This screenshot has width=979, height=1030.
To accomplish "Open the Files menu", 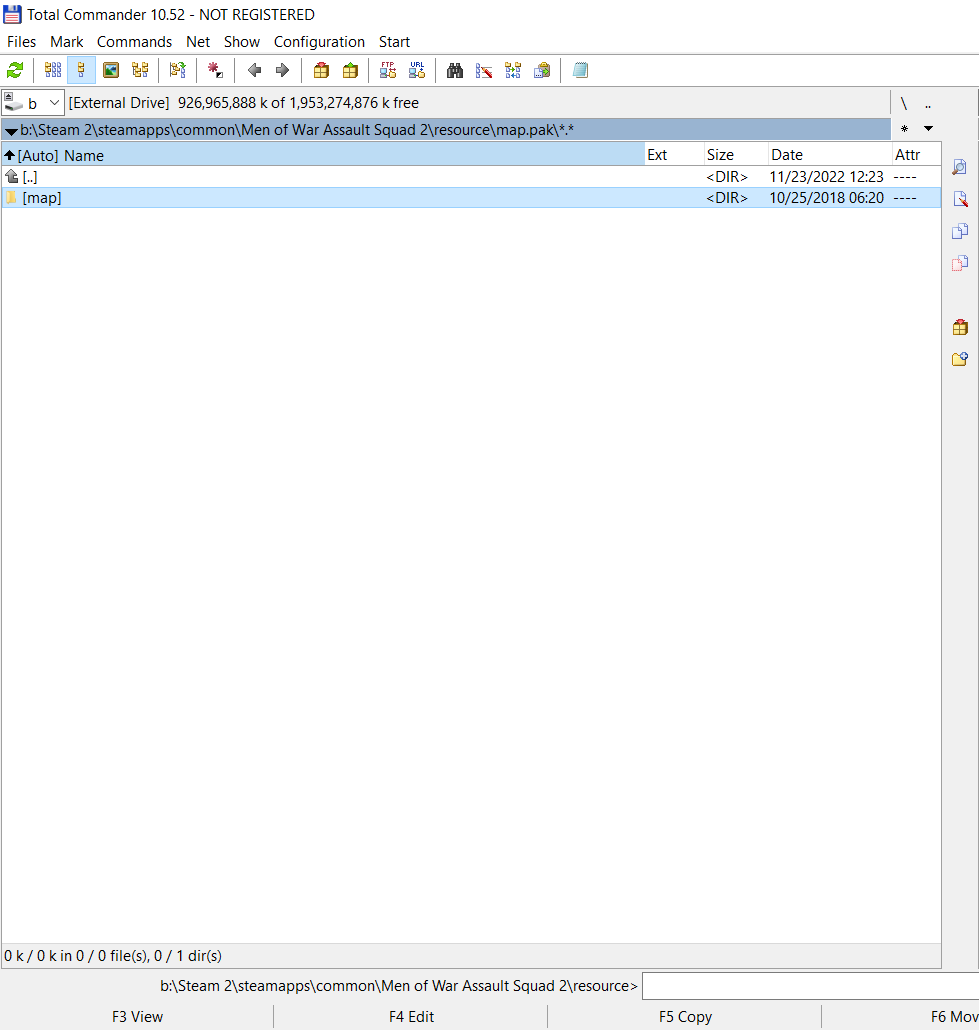I will click(x=21, y=41).
